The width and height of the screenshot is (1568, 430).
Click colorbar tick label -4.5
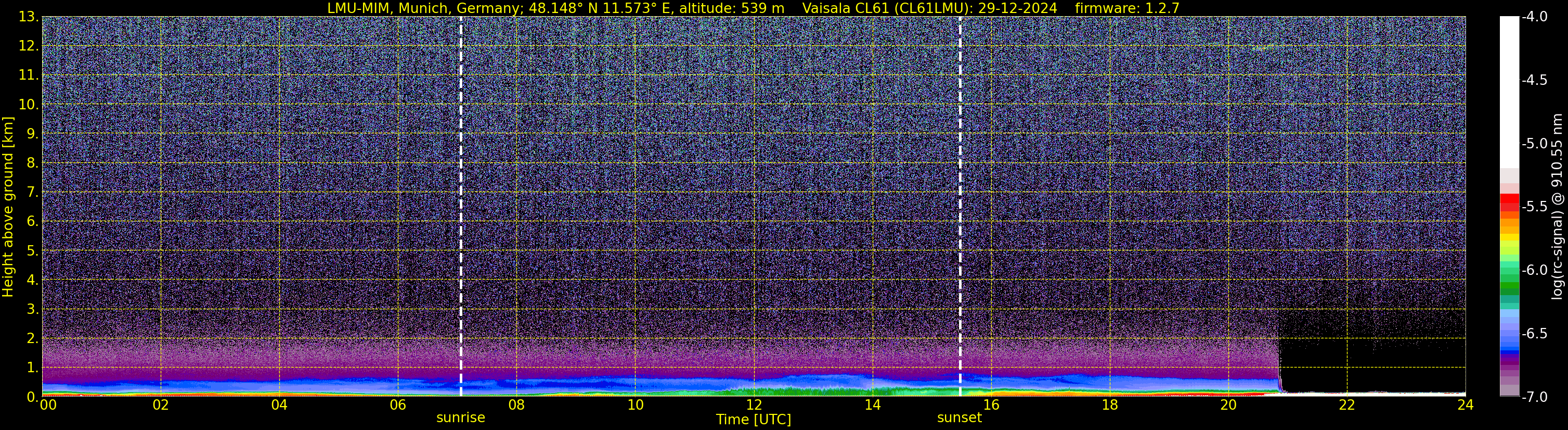(x=1535, y=80)
